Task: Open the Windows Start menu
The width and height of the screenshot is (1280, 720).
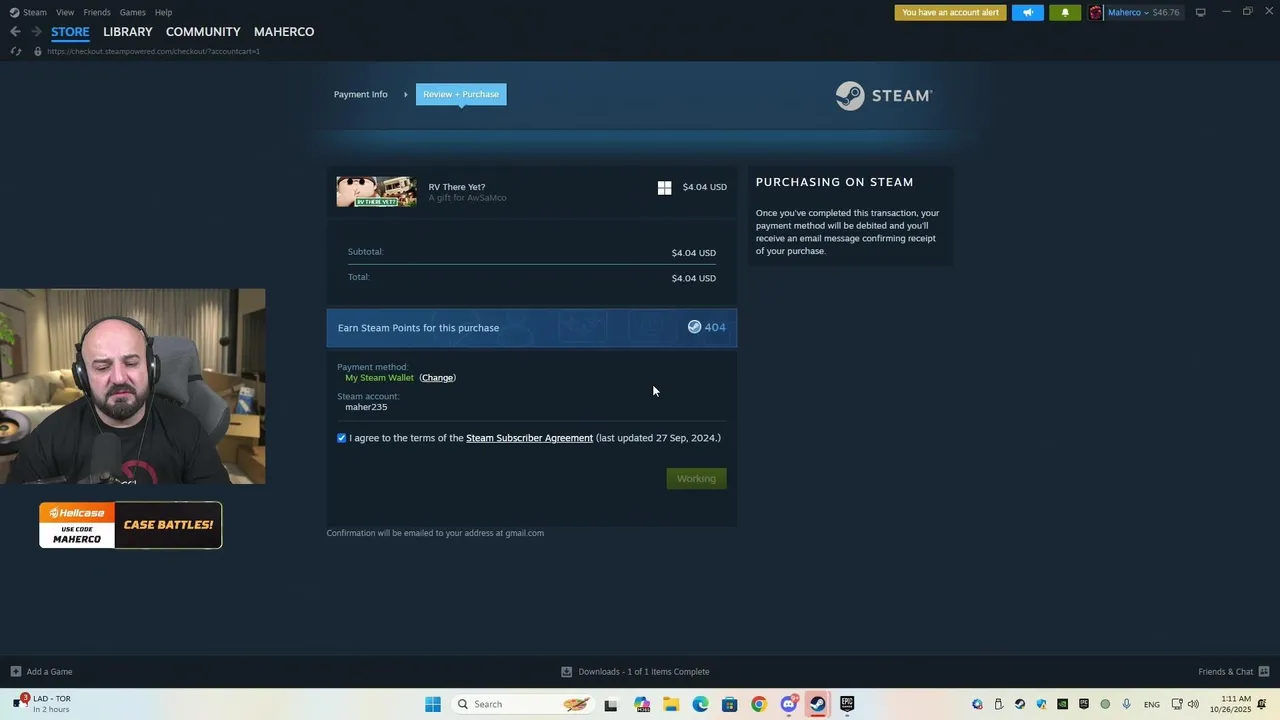Action: [433, 704]
